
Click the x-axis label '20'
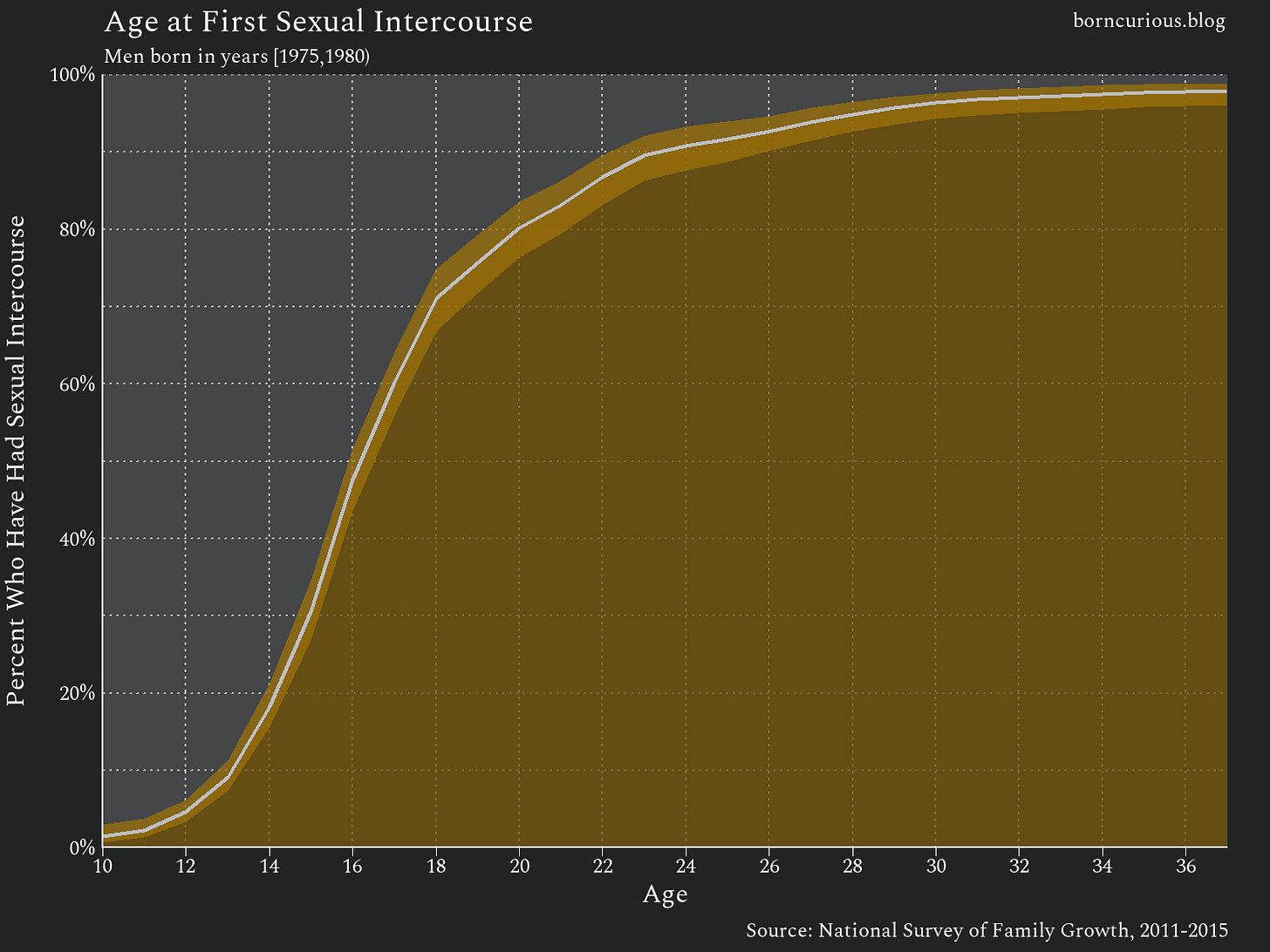519,866
